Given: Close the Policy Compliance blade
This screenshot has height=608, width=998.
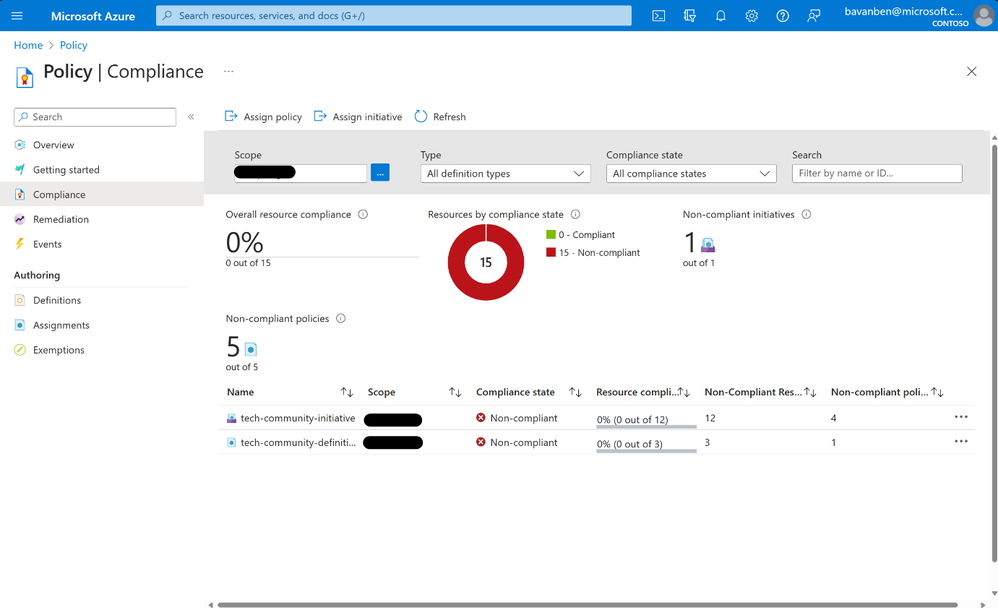Looking at the screenshot, I should click(x=971, y=71).
